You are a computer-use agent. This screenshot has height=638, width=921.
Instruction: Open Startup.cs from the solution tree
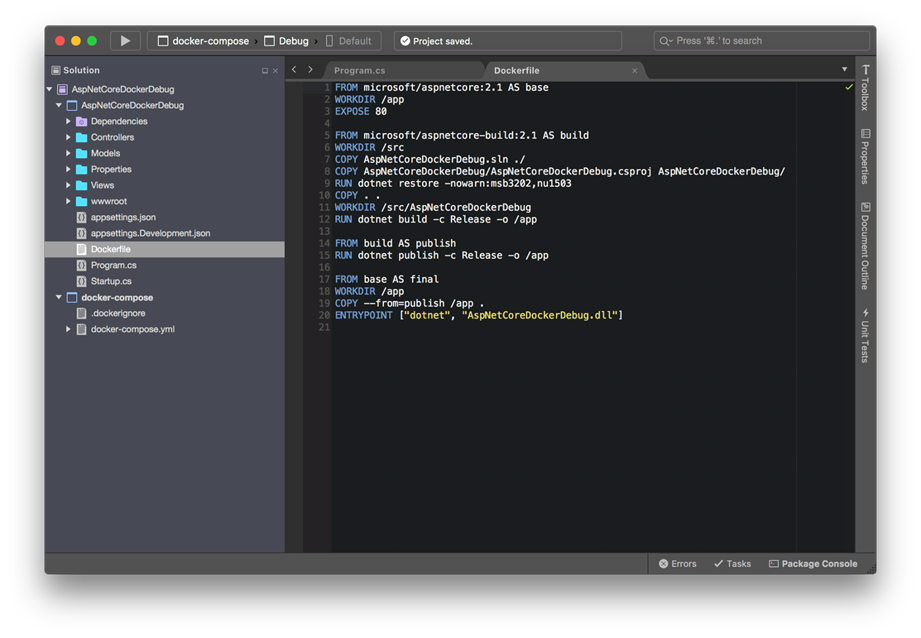point(111,281)
